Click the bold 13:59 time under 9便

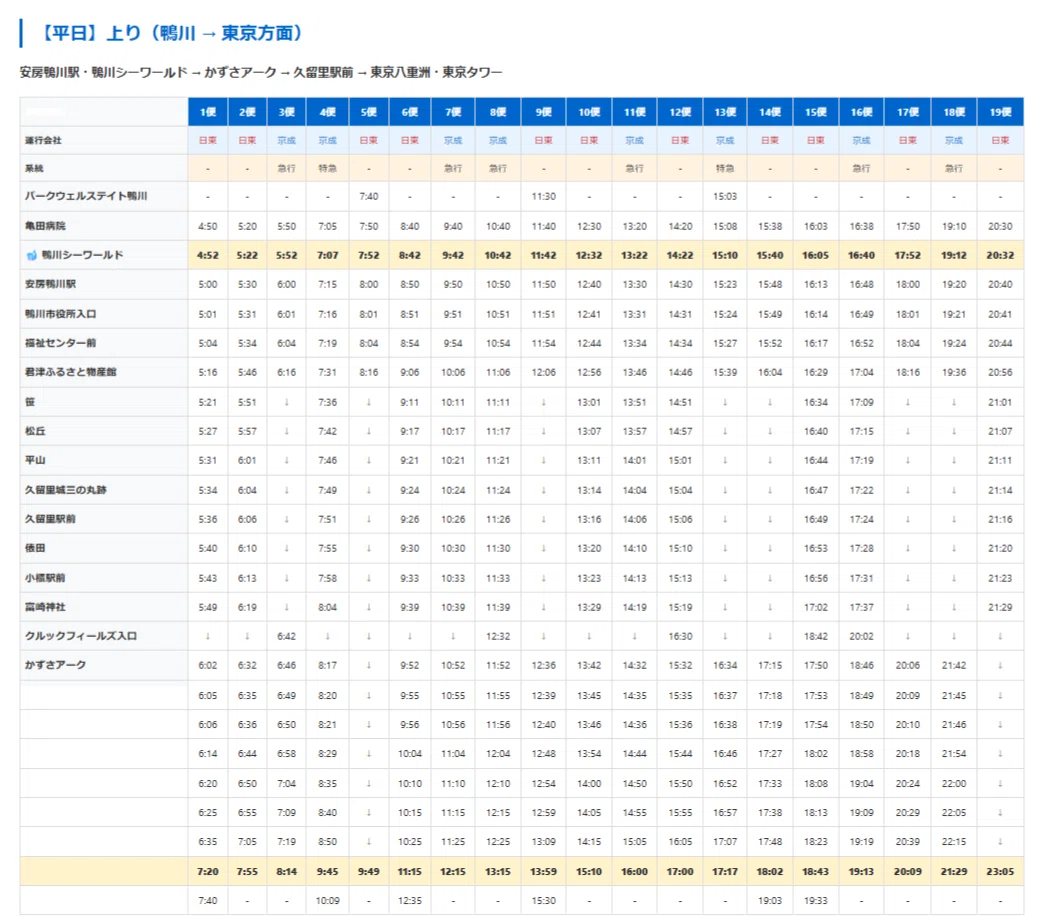[543, 872]
